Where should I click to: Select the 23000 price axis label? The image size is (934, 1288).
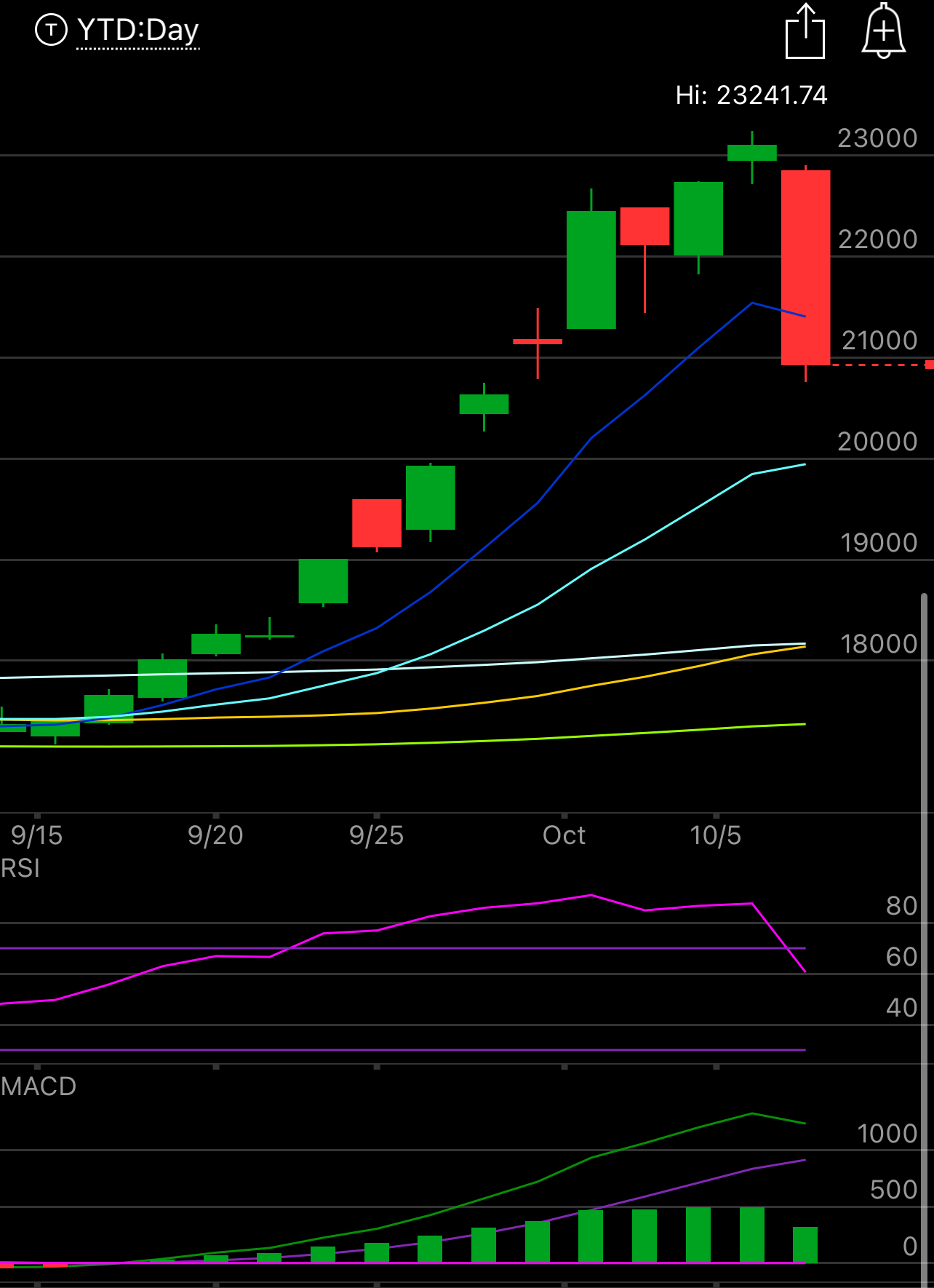tap(877, 138)
